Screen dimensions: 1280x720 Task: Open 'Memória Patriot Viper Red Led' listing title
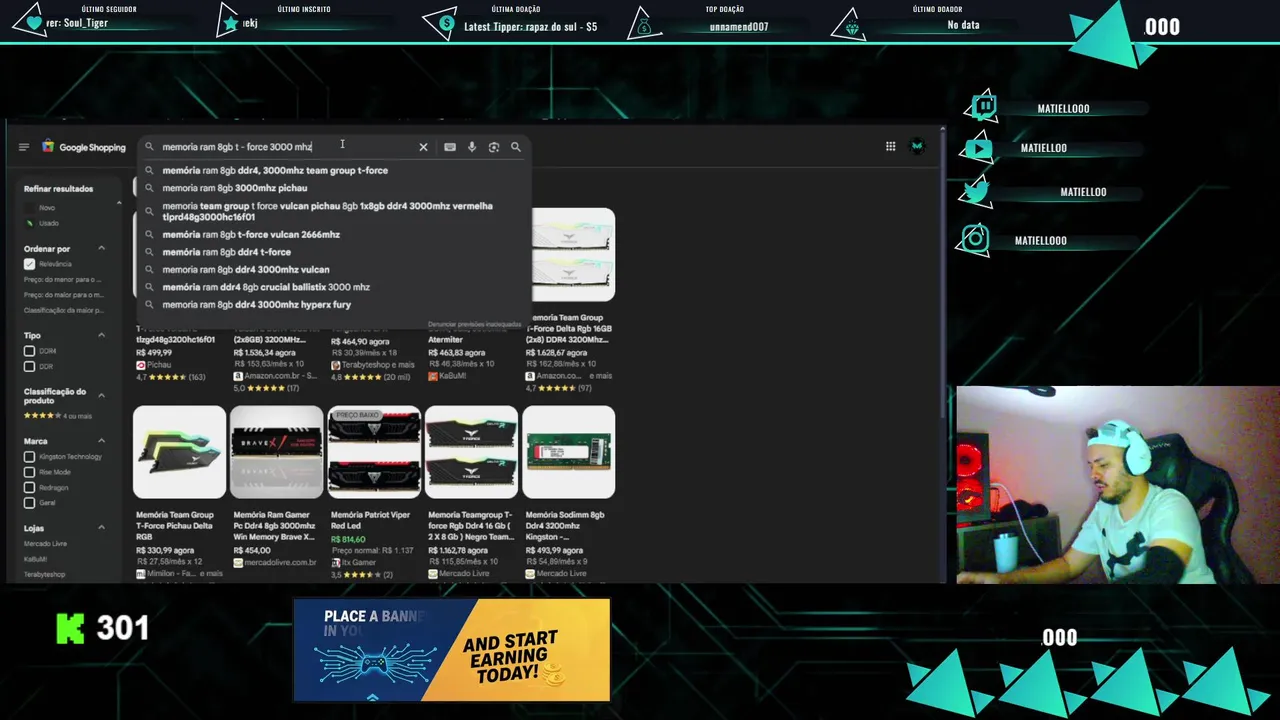tap(371, 520)
